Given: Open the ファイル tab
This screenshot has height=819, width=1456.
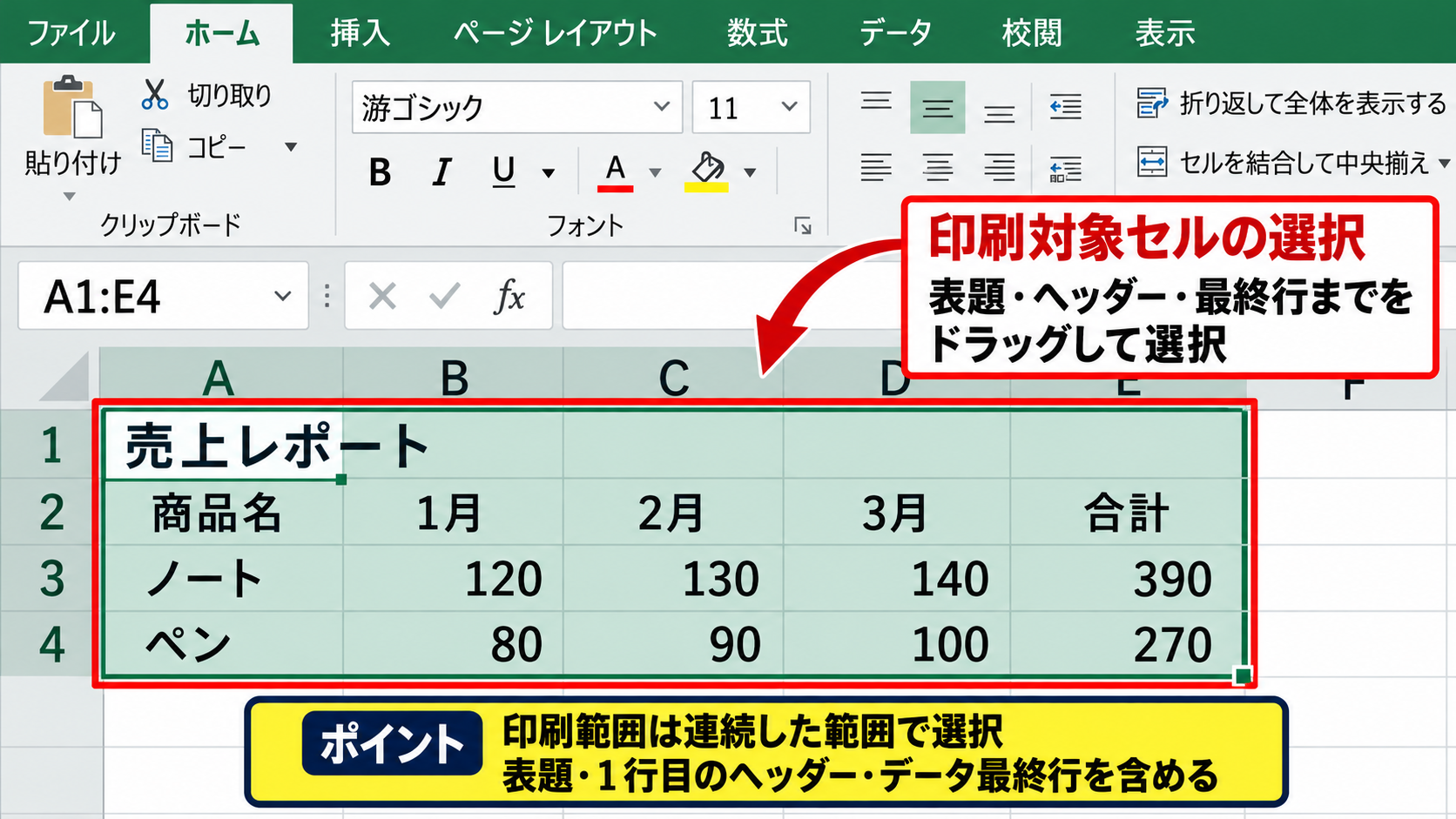Looking at the screenshot, I should 71,33.
